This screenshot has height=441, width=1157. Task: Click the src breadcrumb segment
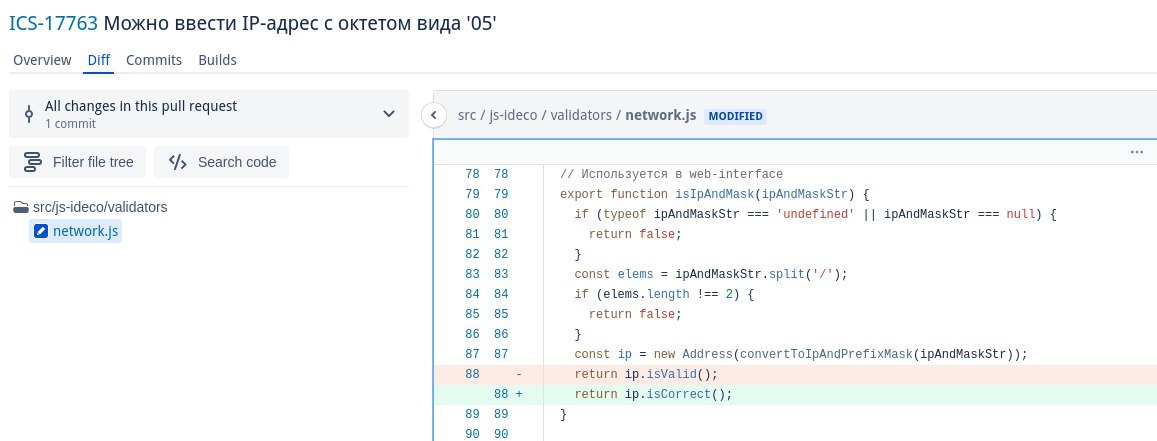(467, 115)
